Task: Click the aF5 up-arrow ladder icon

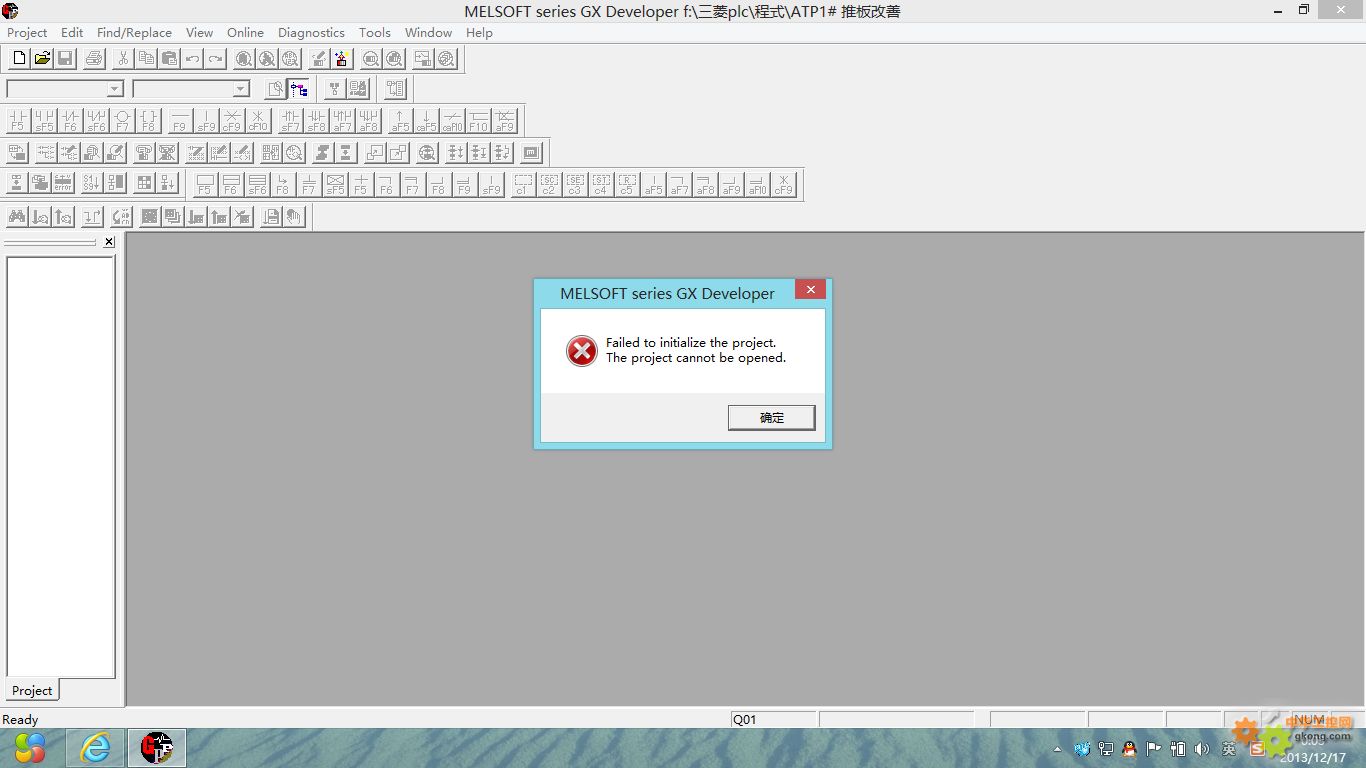Action: (x=400, y=121)
